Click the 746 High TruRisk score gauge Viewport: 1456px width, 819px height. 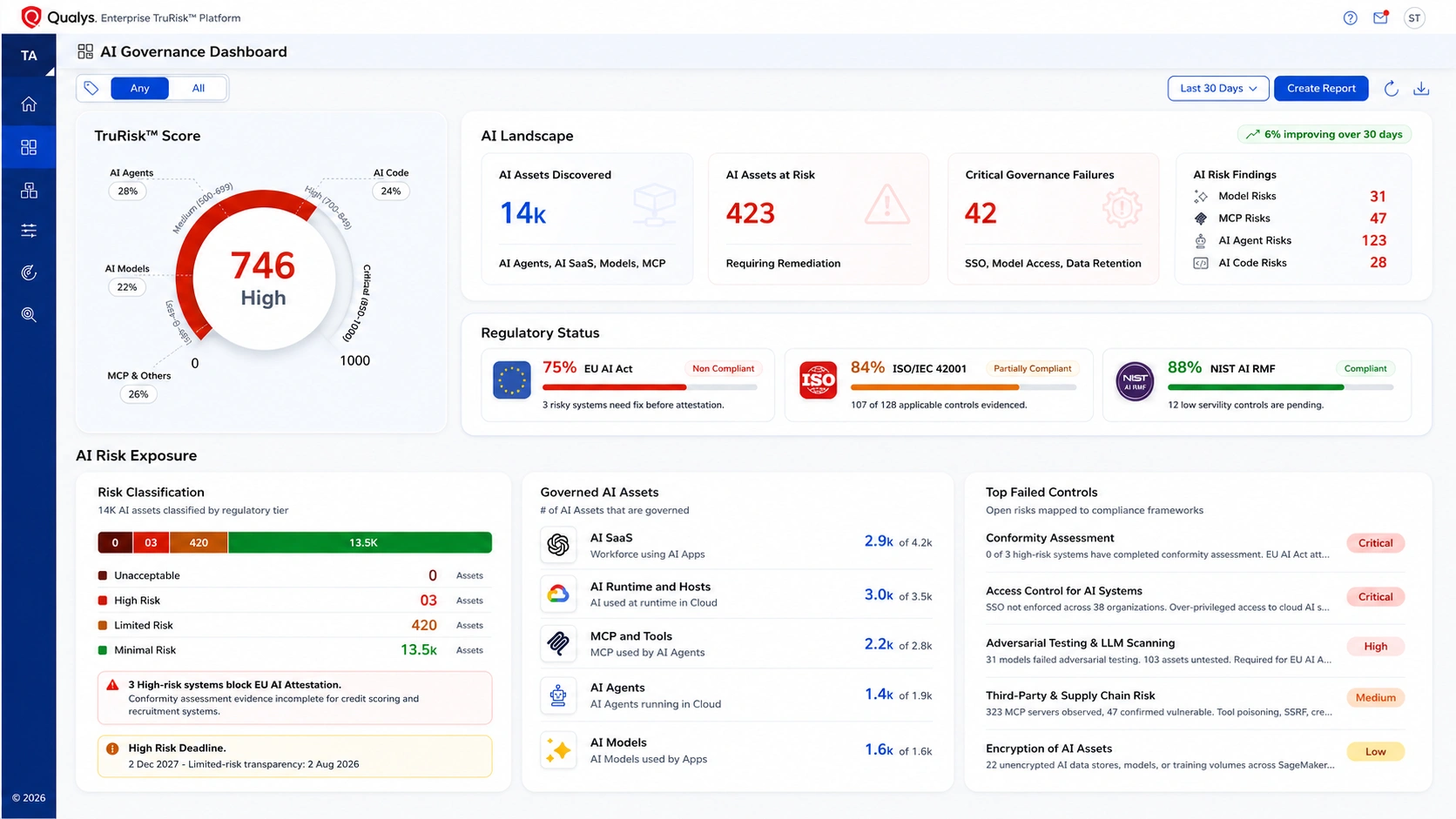263,279
